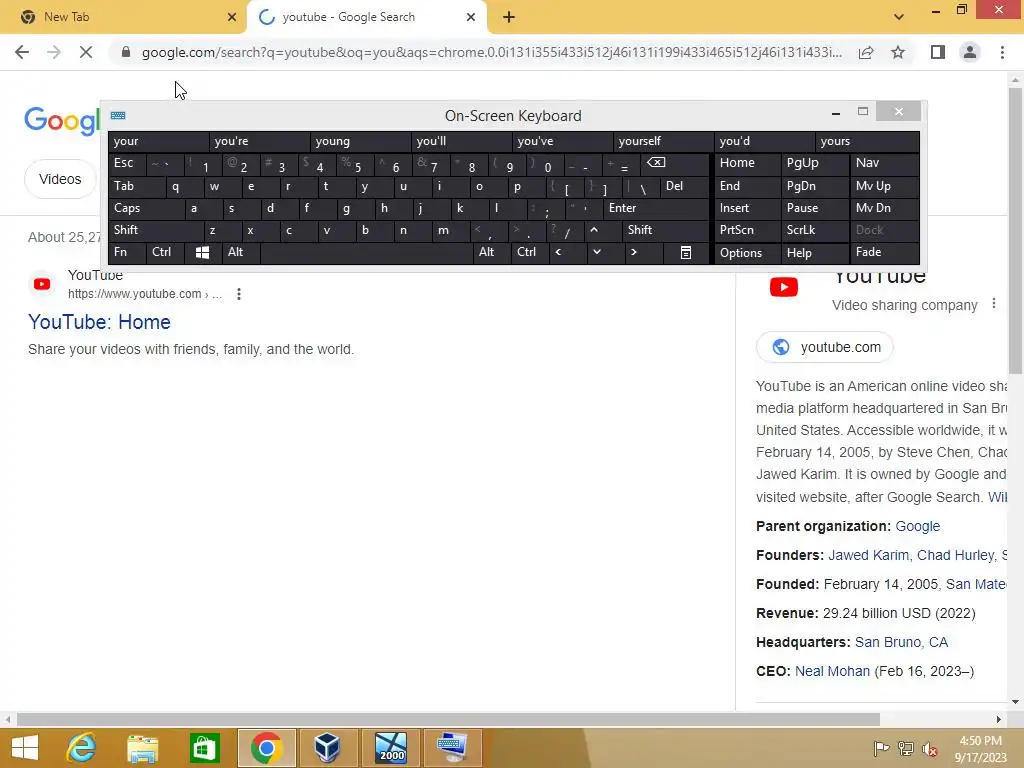Click the space bar on the On-Screen Keyboard
The image size is (1024, 768).
(x=366, y=253)
